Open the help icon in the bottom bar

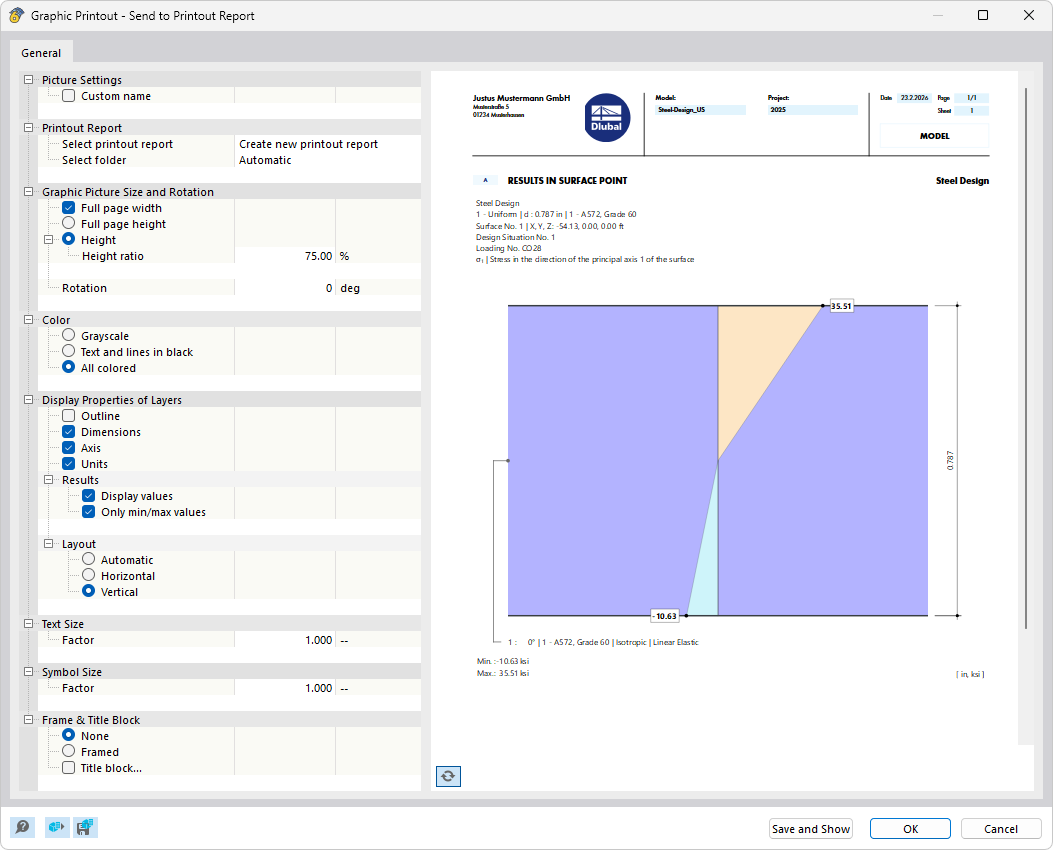[x=22, y=827]
